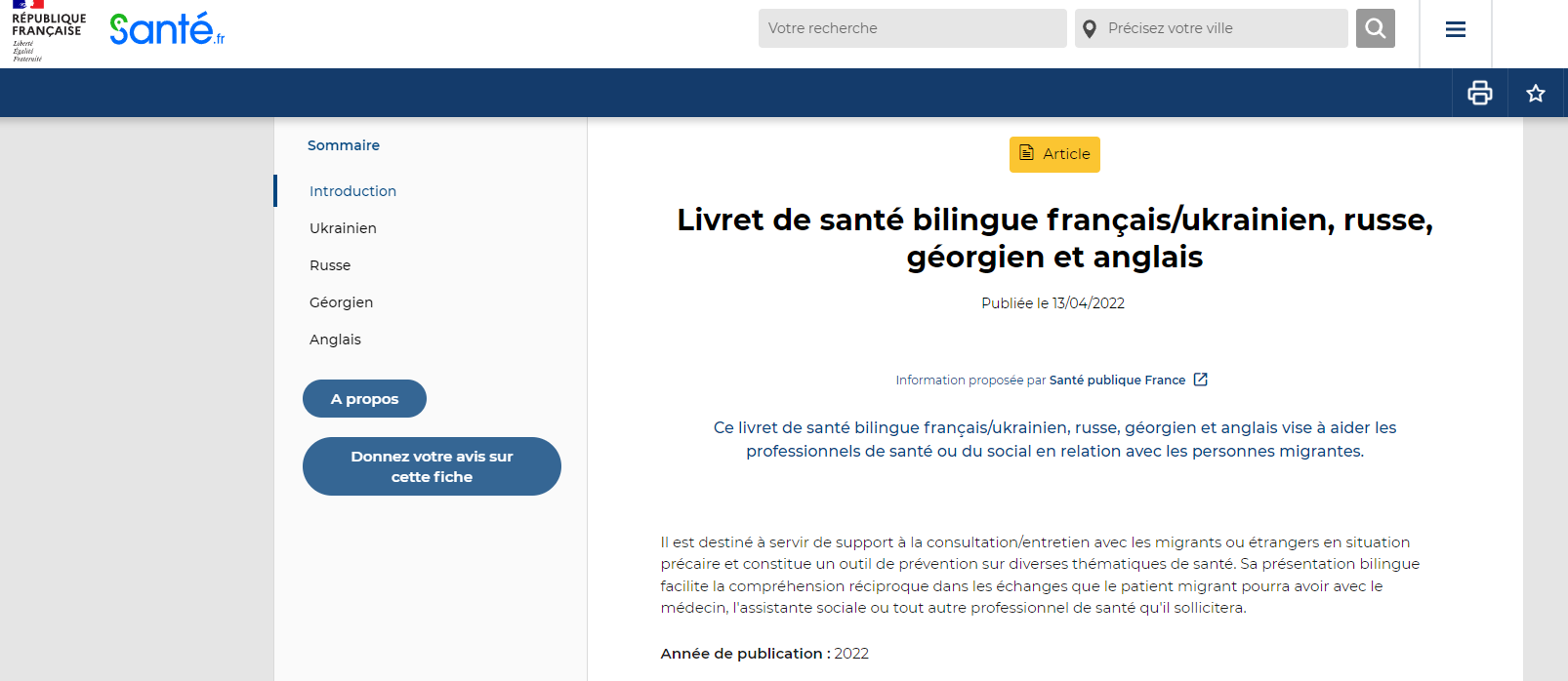Click the location pin icon in city field
Viewport: 1568px width, 681px height.
[1090, 28]
